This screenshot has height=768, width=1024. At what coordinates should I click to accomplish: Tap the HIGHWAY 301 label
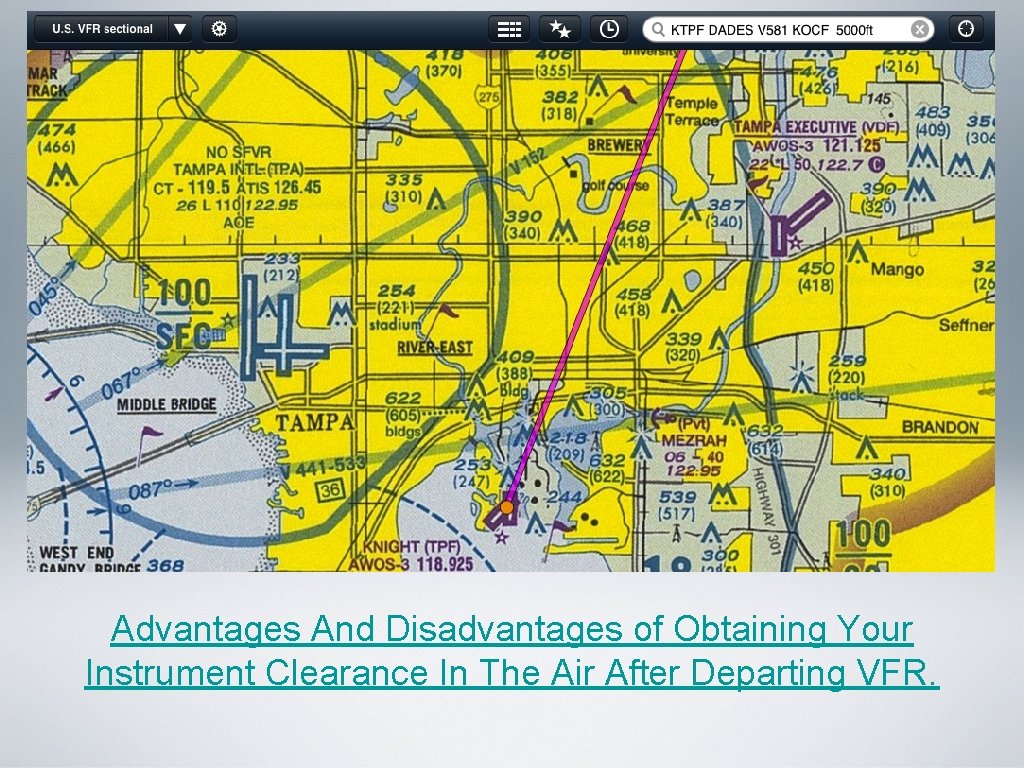tap(767, 512)
